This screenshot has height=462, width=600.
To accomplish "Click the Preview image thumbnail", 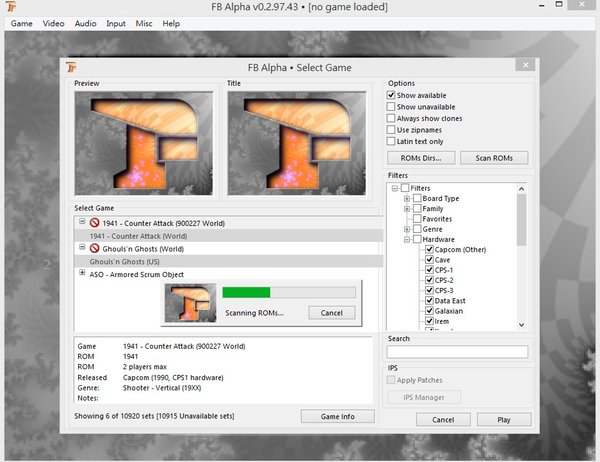I will pyautogui.click(x=144, y=139).
